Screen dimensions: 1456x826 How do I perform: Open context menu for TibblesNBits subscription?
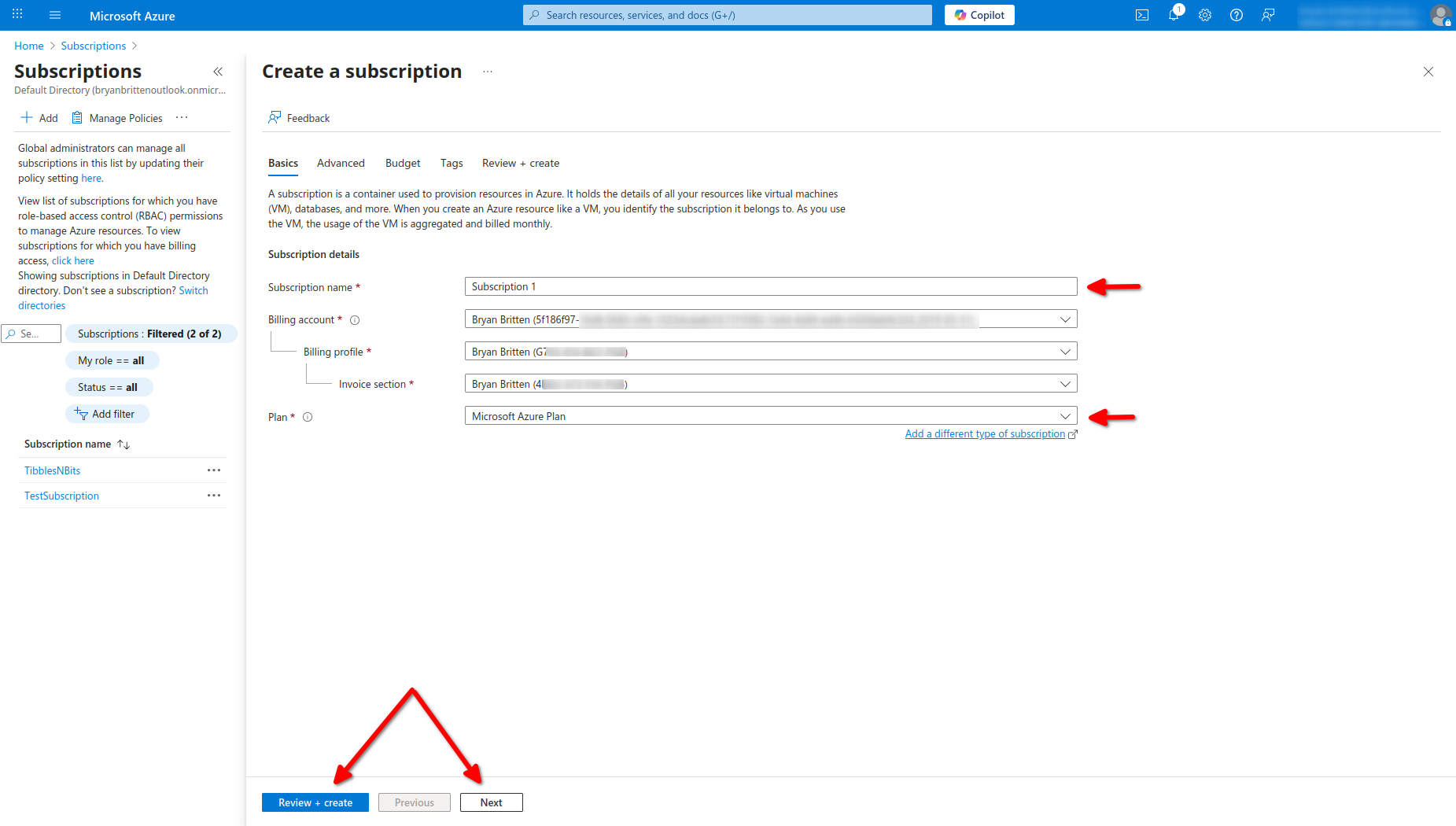point(214,470)
